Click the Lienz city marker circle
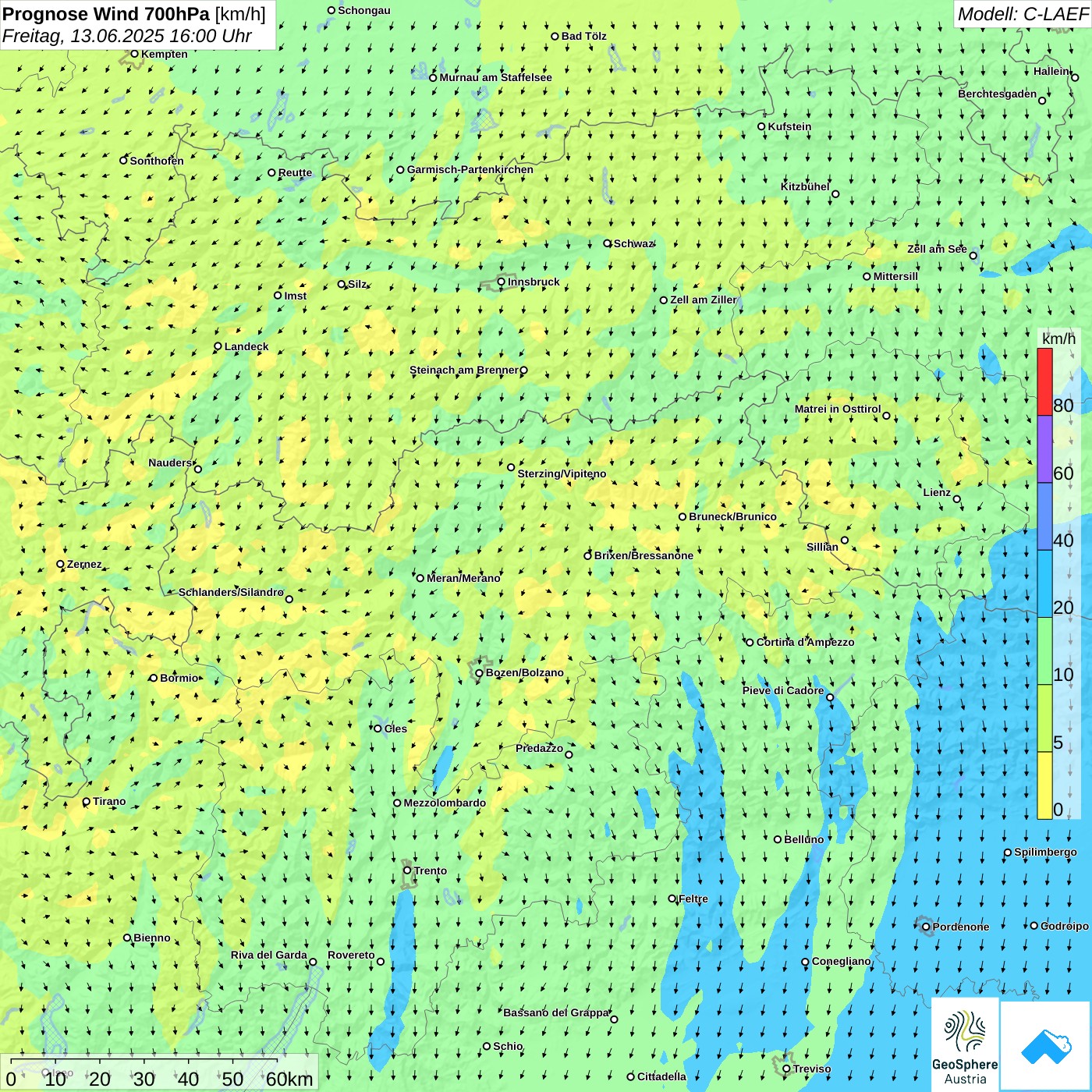1092x1092 pixels. pyautogui.click(x=957, y=499)
